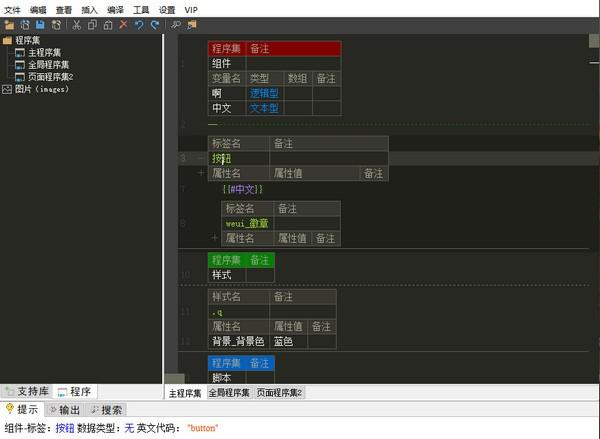600x439 pixels.
Task: Click the icon beside 页面程序集2 in tree
Action: pyautogui.click(x=20, y=77)
